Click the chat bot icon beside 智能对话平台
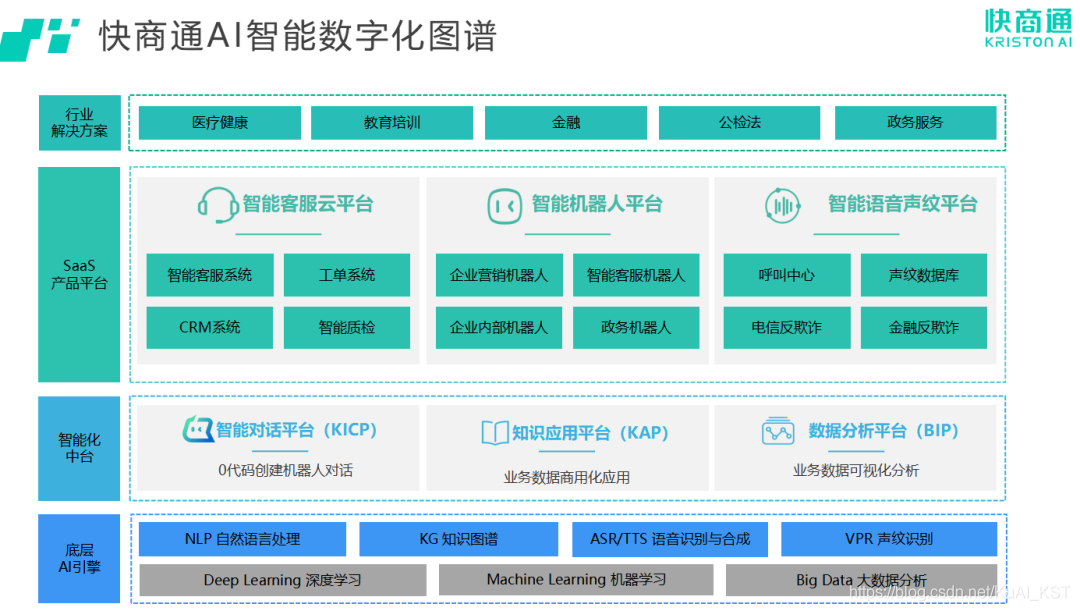The width and height of the screenshot is (1080, 611). pos(198,429)
